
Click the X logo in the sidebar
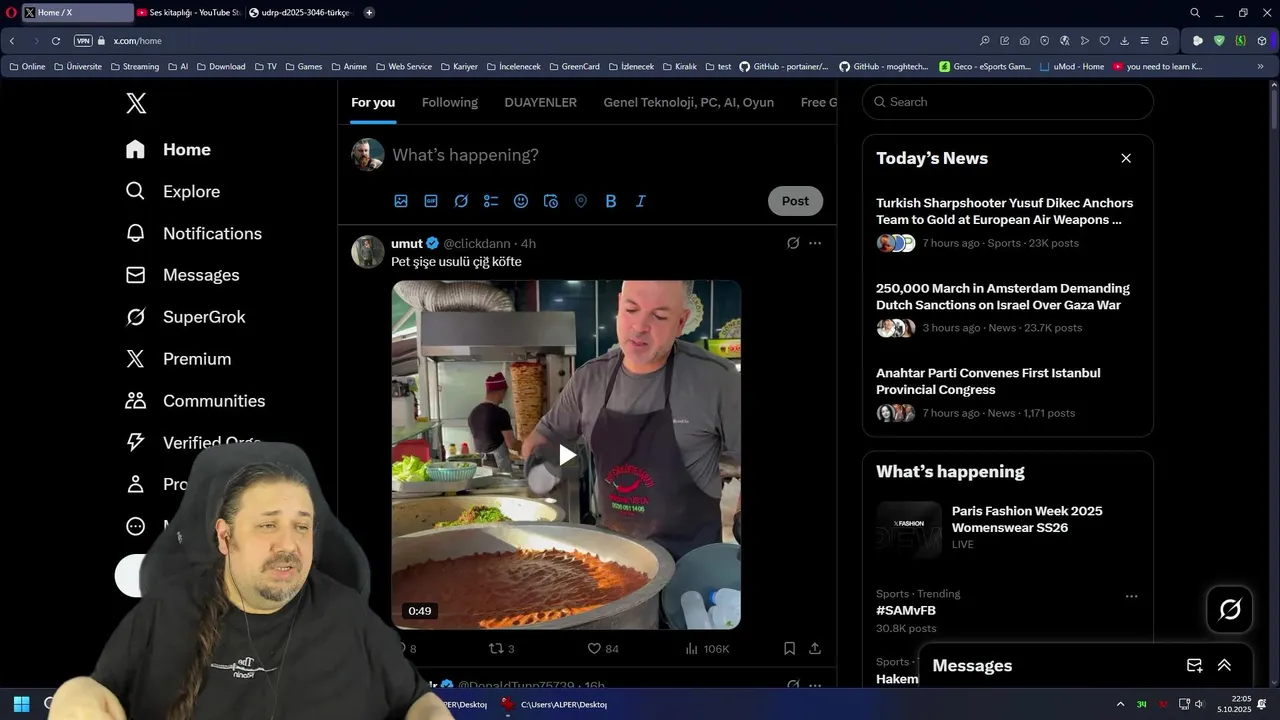[136, 103]
